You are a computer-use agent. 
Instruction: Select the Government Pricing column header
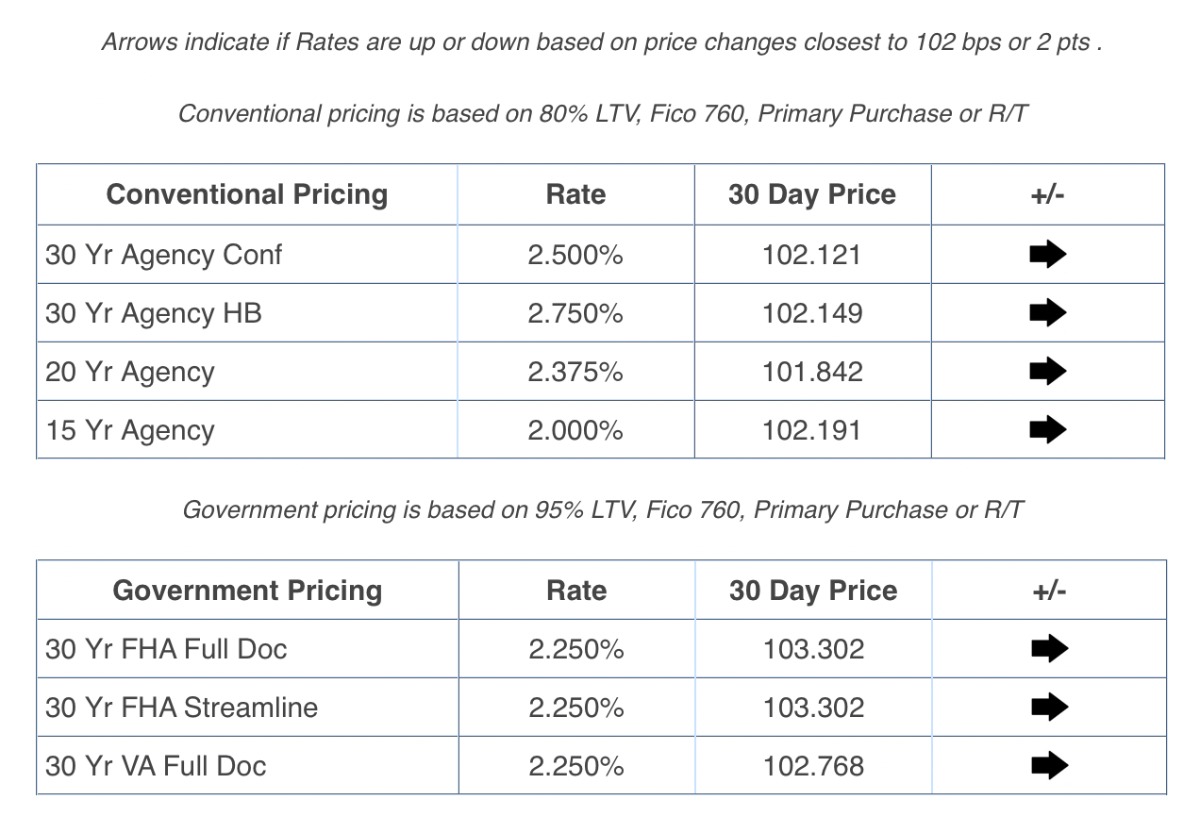247,590
